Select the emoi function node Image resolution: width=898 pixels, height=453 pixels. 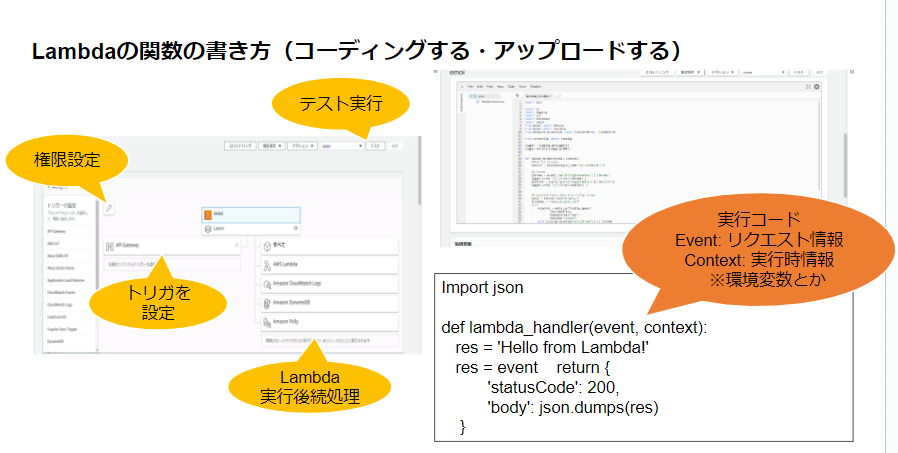tap(251, 215)
